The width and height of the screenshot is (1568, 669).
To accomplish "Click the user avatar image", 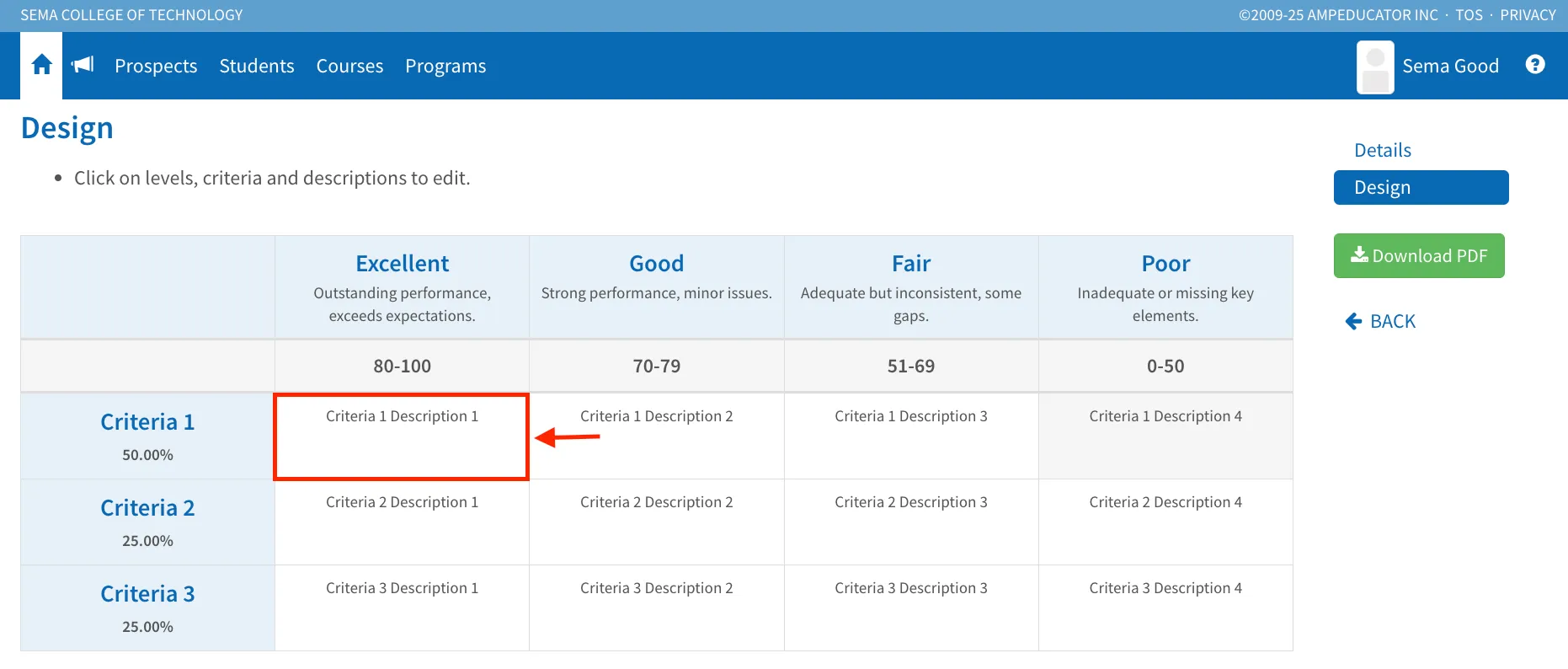I will (1375, 67).
